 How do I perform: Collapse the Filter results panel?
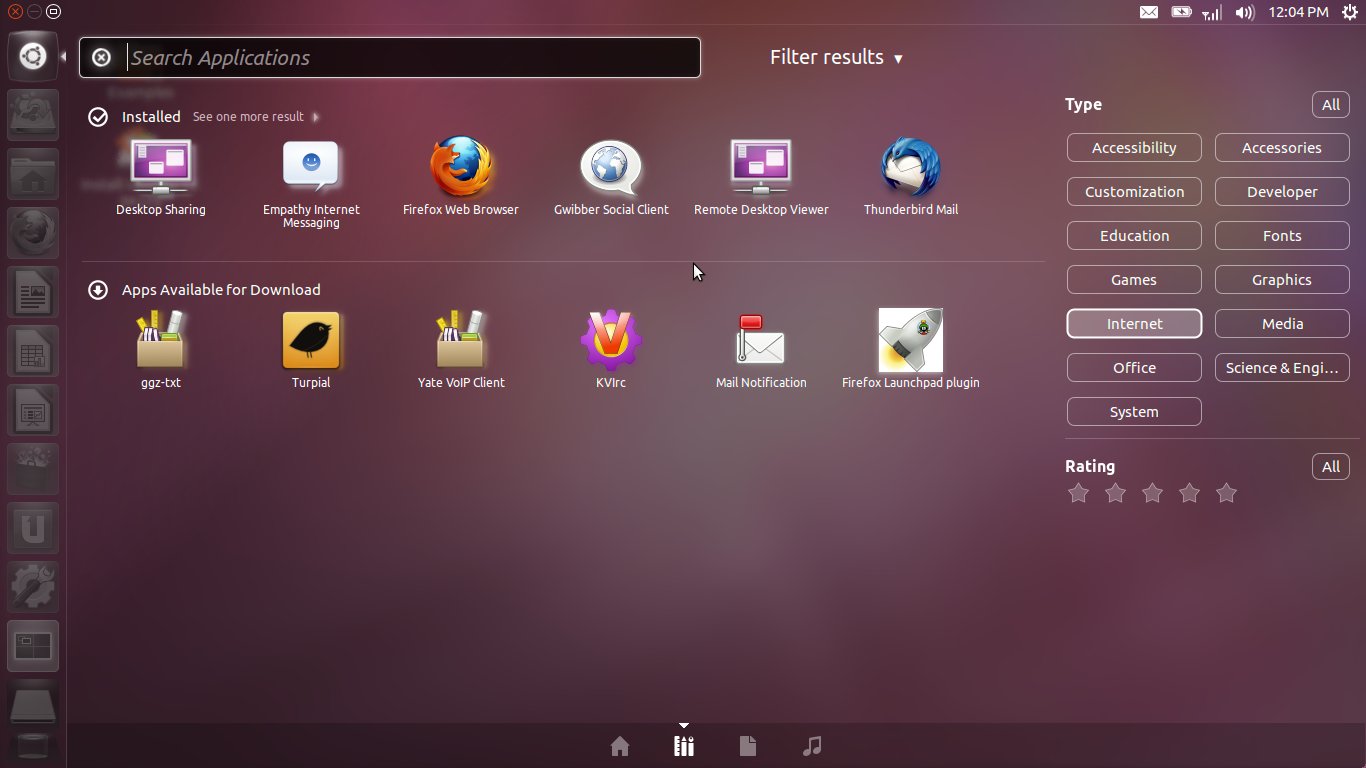(836, 58)
